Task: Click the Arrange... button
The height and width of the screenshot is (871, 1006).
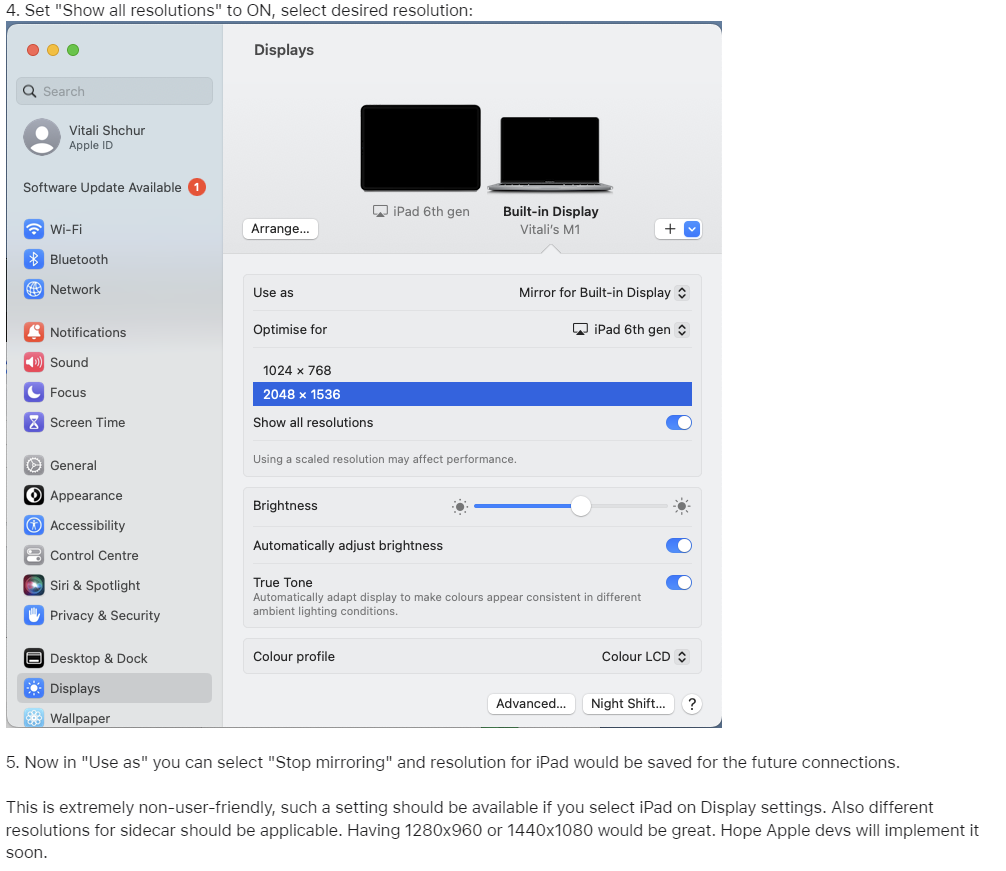Action: click(x=280, y=229)
